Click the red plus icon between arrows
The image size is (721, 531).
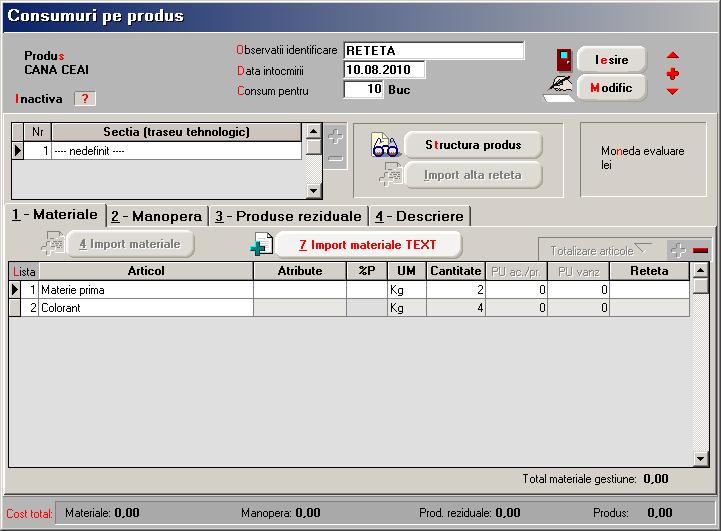pyautogui.click(x=673, y=74)
